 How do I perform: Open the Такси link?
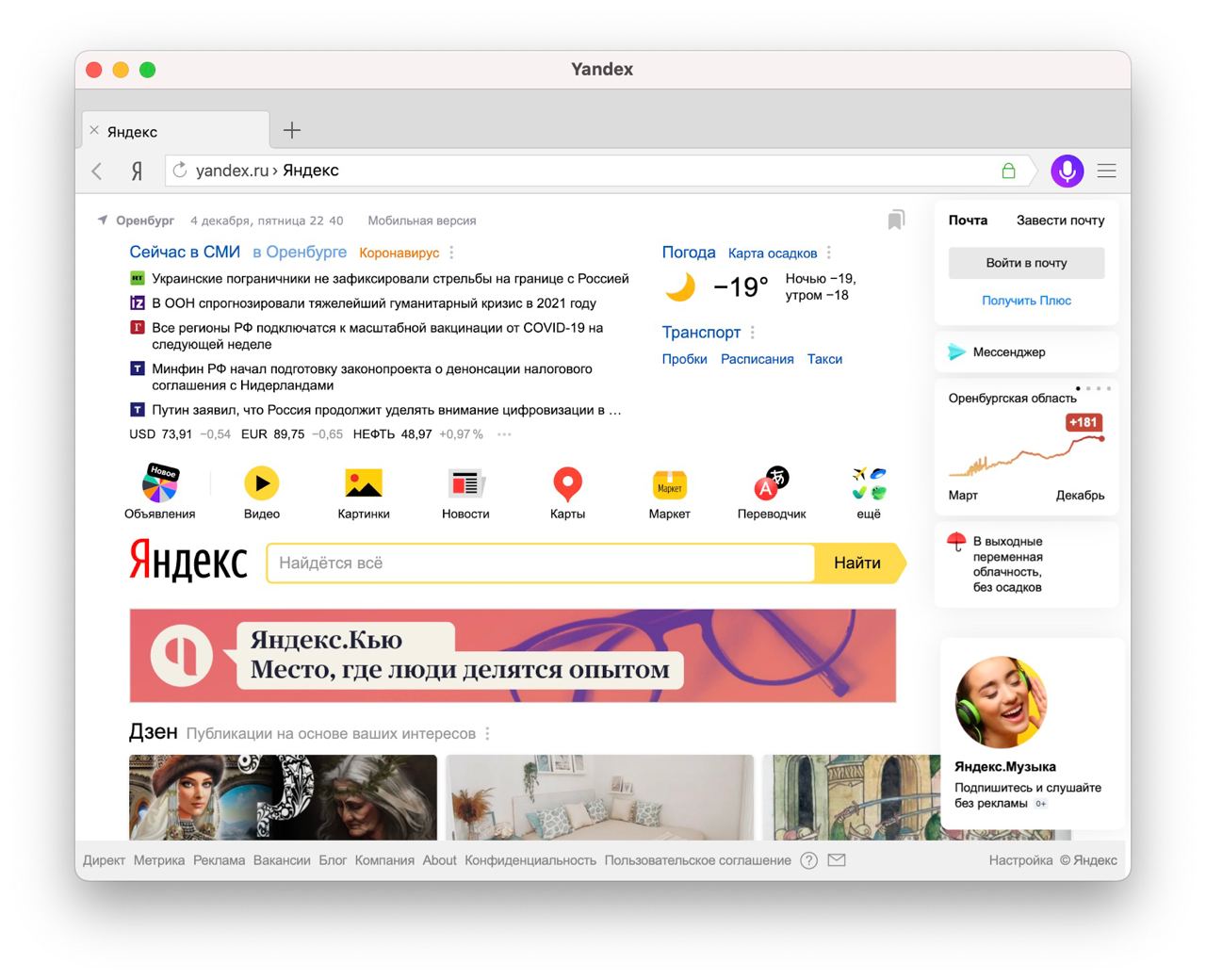(x=824, y=358)
